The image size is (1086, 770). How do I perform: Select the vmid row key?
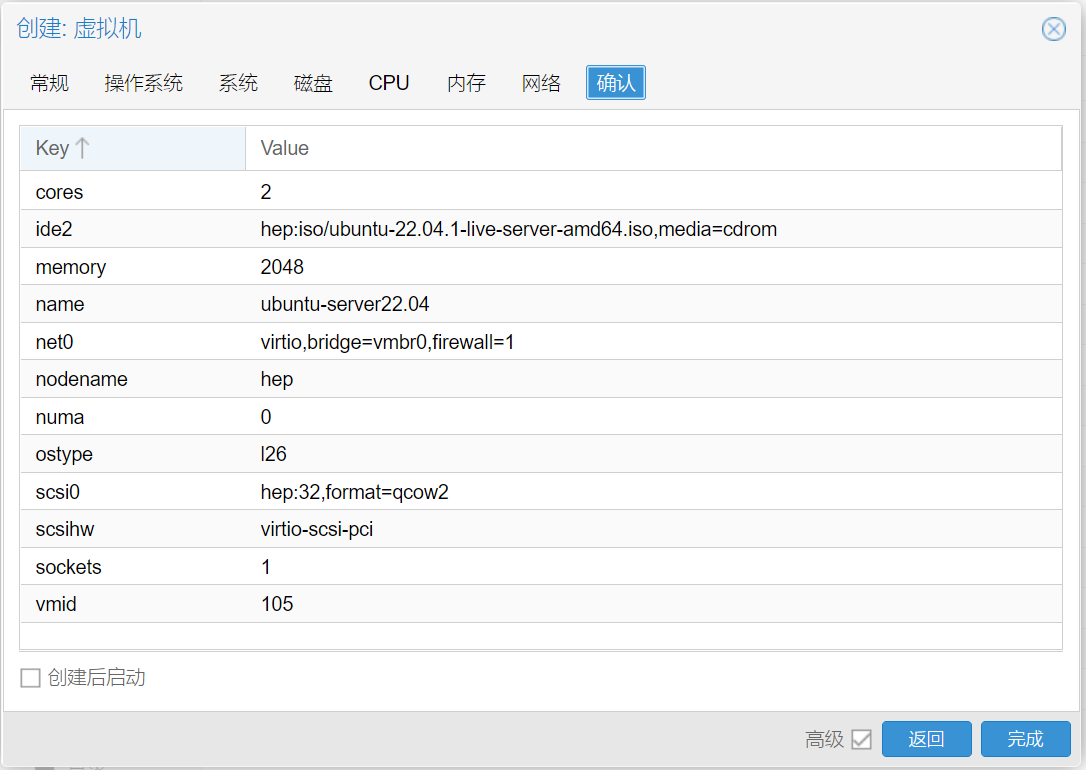point(56,604)
